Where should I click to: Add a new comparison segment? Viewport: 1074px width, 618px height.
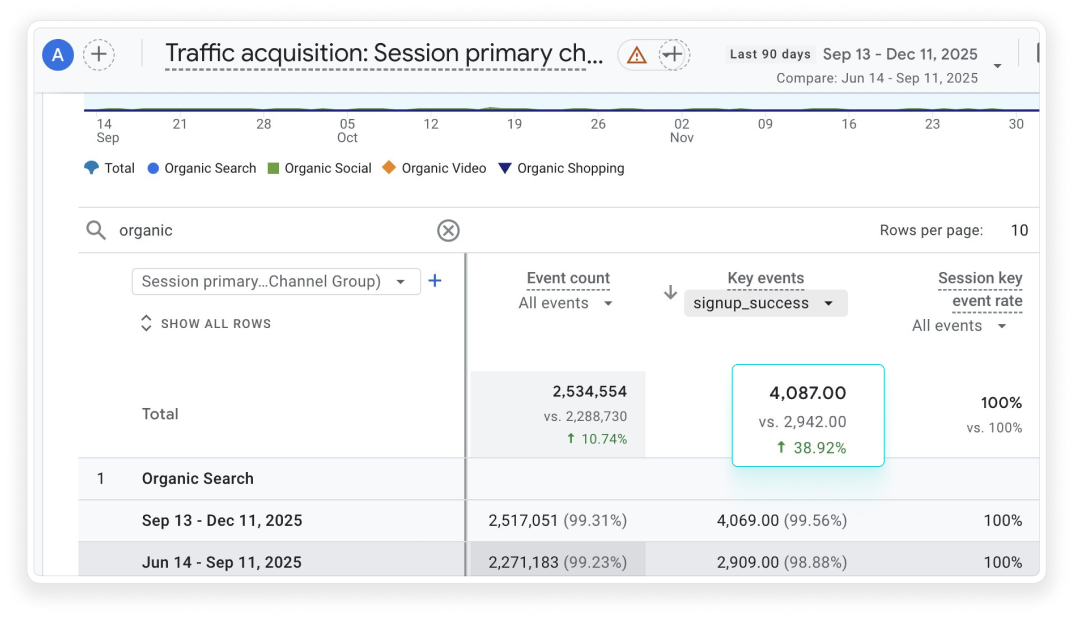(x=98, y=55)
